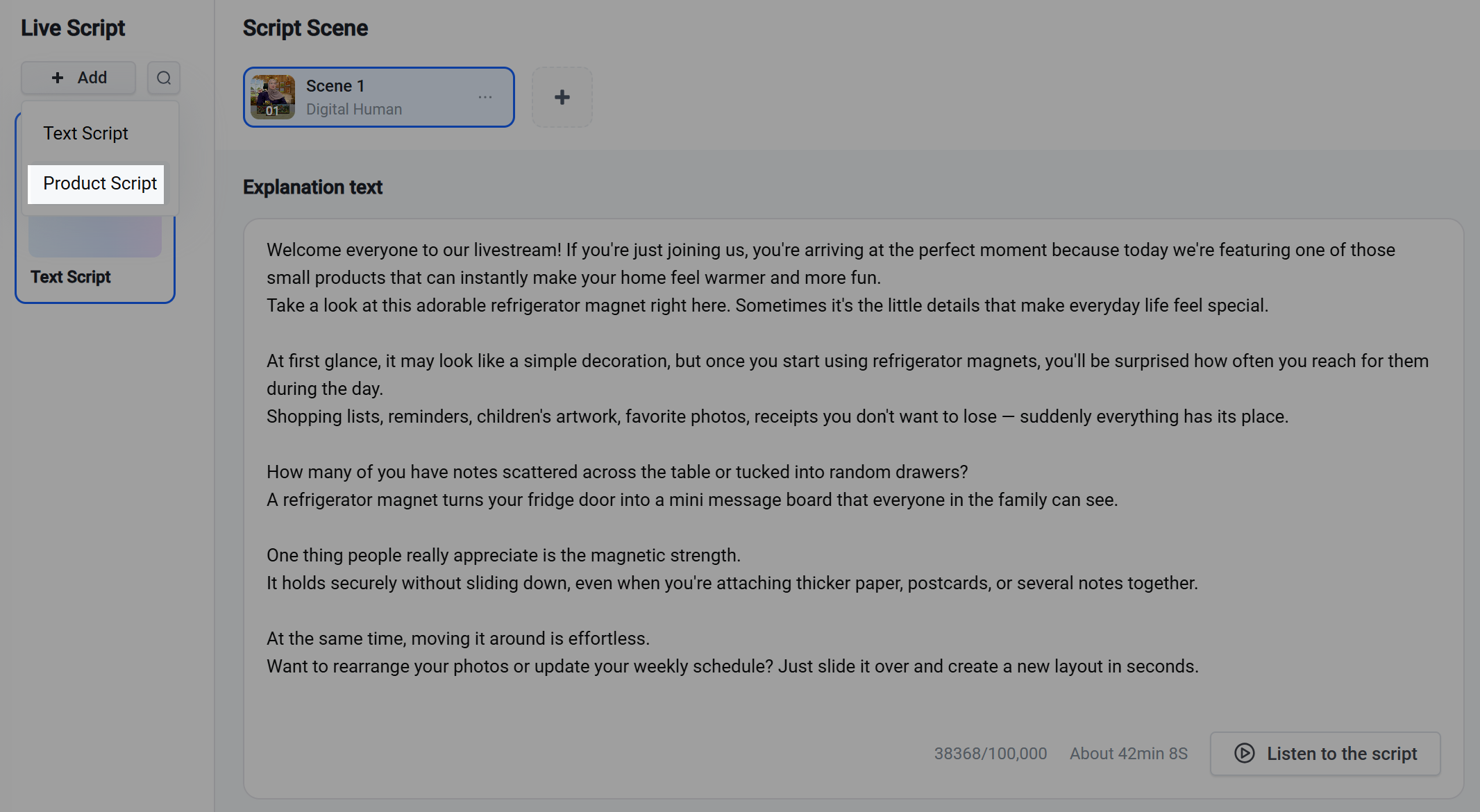Click the Explanation text section label
1480x812 pixels.
point(312,187)
